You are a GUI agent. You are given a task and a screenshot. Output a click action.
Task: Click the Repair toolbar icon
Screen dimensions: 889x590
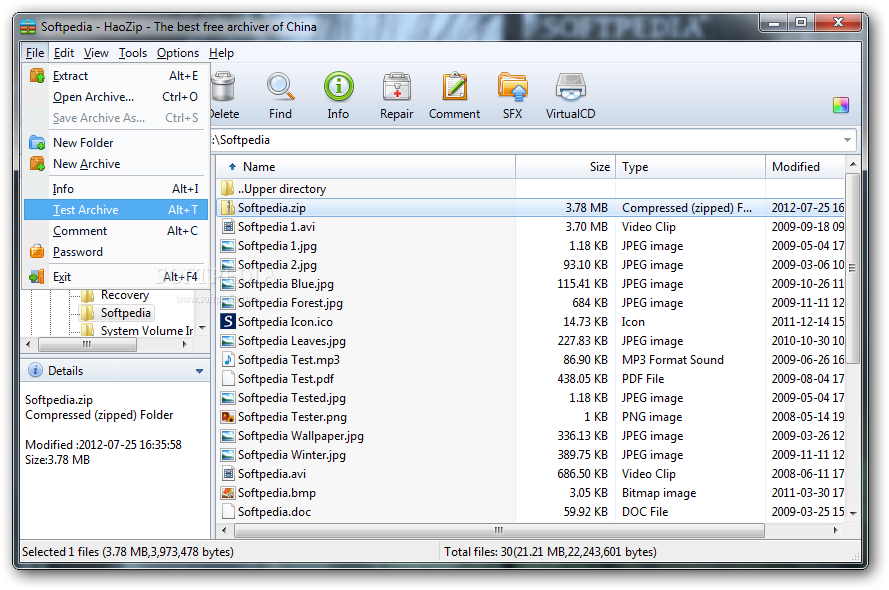pos(396,87)
